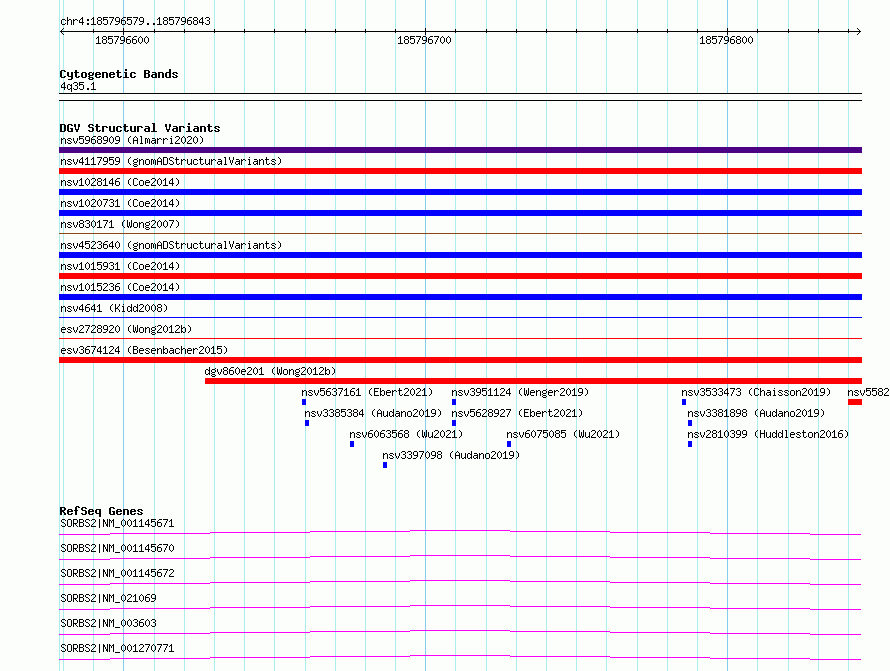
Task: Select the nsv6063568 (Wu2021) small marker
Action: (x=352, y=444)
